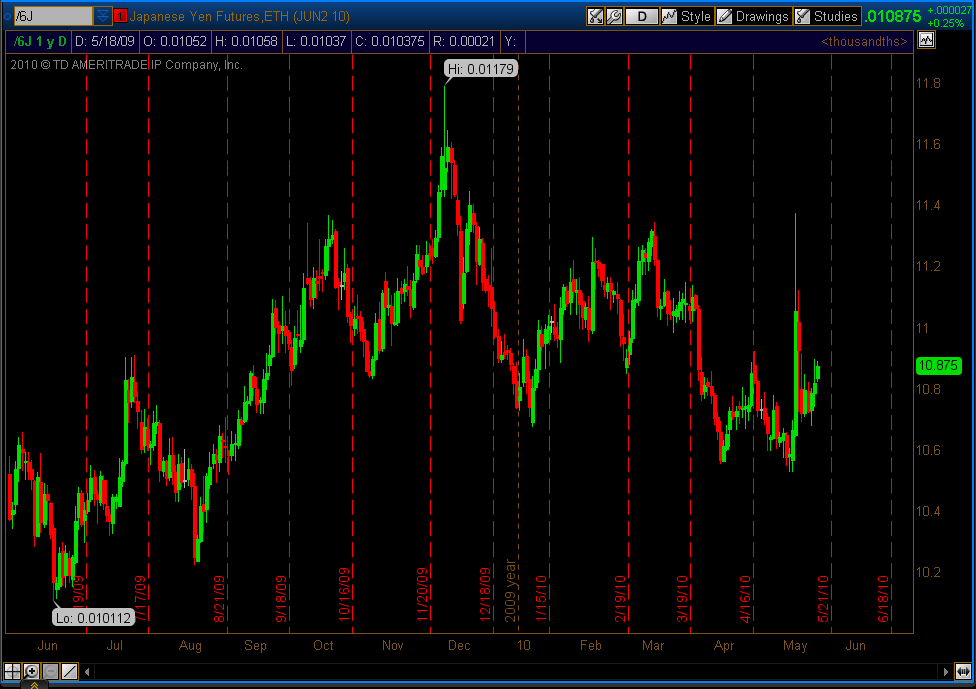The width and height of the screenshot is (976, 689).
Task: Click the right scroll arrow of chart scrollbar
Action: pos(946,672)
